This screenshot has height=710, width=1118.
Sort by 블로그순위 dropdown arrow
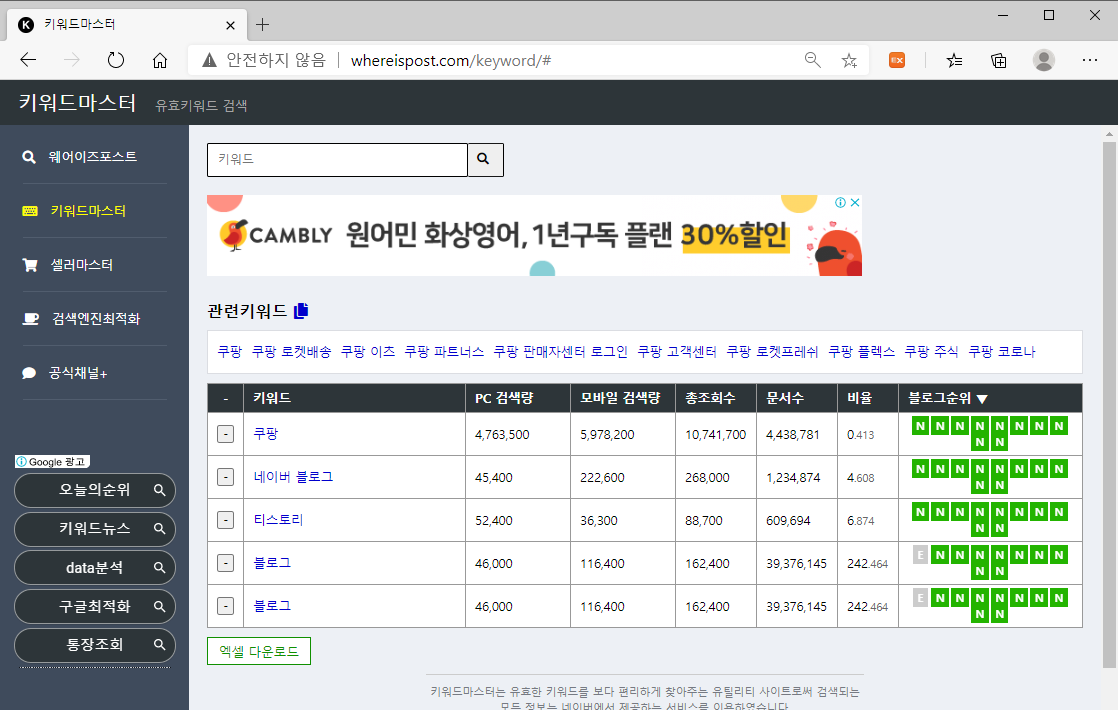[983, 399]
